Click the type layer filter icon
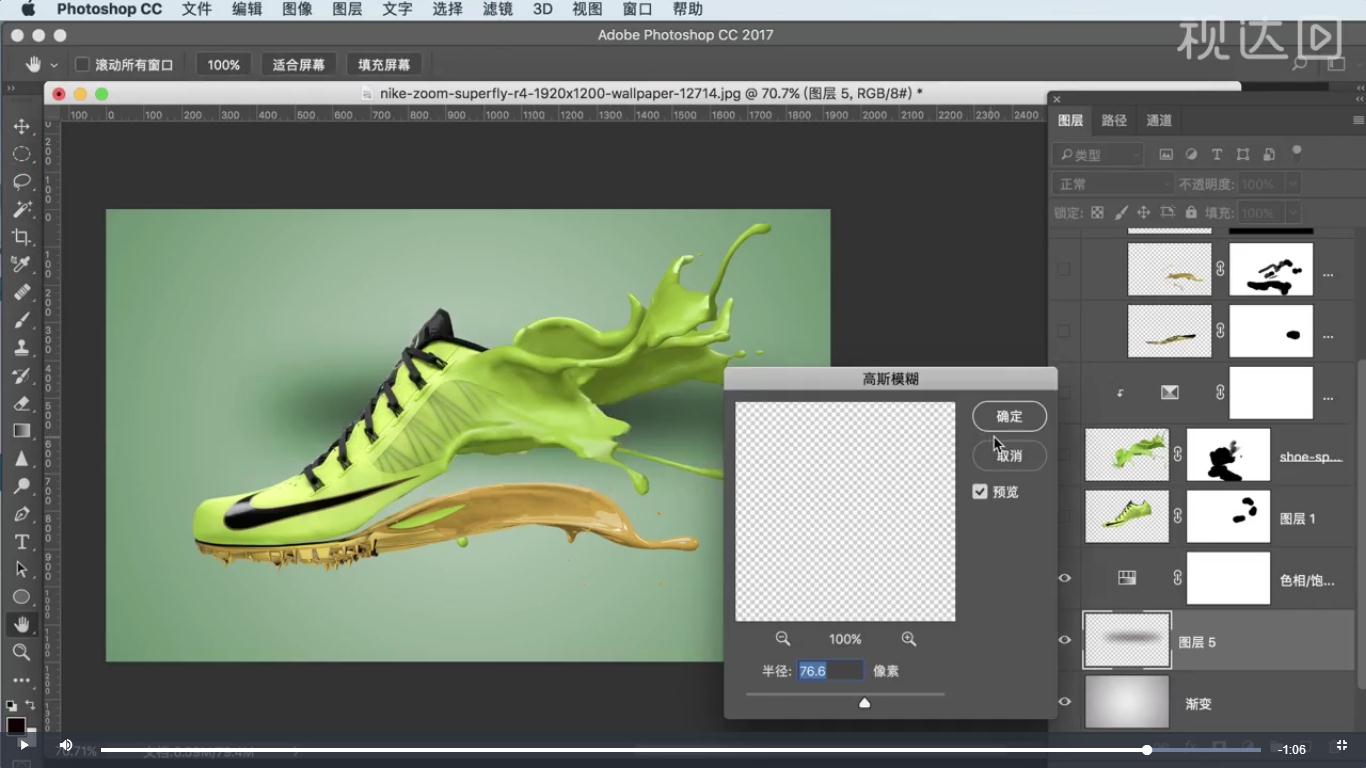The width and height of the screenshot is (1366, 768). tap(1217, 154)
